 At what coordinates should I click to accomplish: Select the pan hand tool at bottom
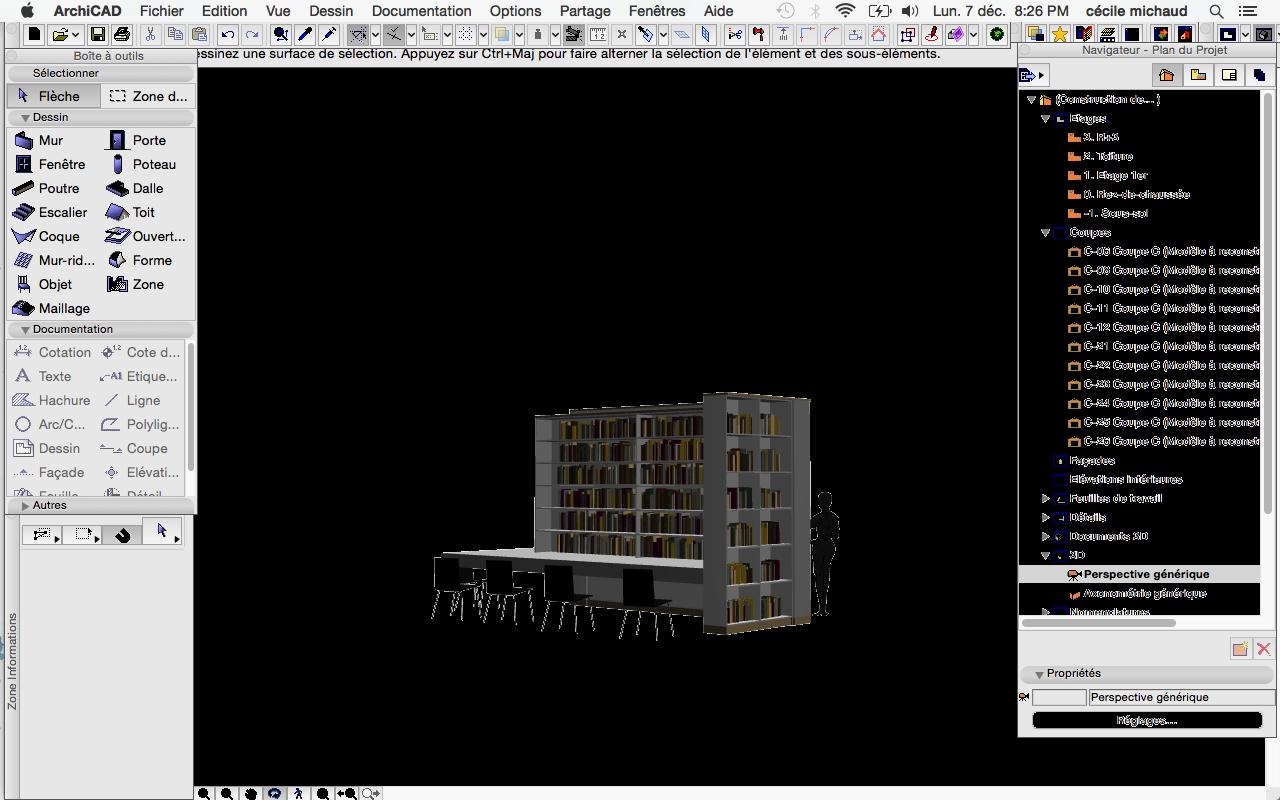(x=250, y=793)
